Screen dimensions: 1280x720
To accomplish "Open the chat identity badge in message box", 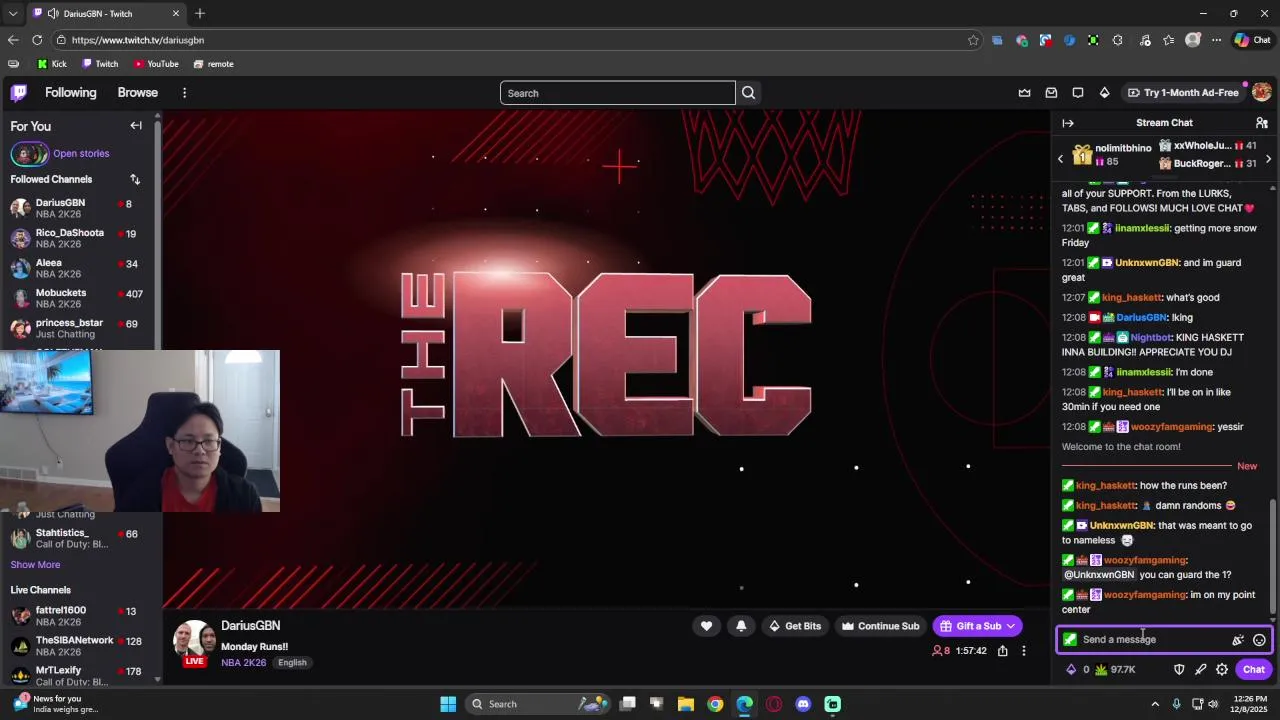I will tap(1070, 640).
